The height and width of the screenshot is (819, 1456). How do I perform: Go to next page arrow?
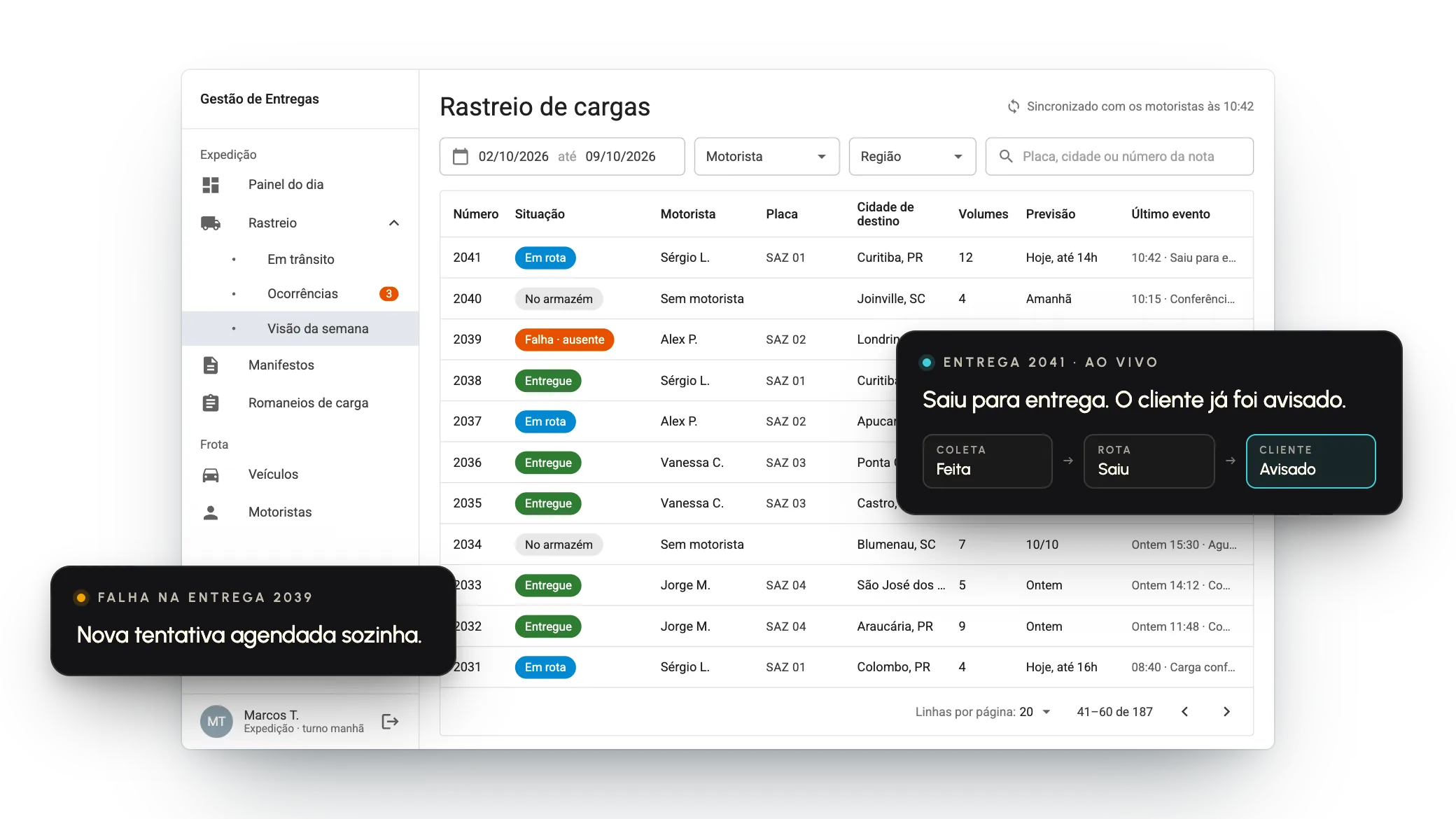coord(1226,712)
